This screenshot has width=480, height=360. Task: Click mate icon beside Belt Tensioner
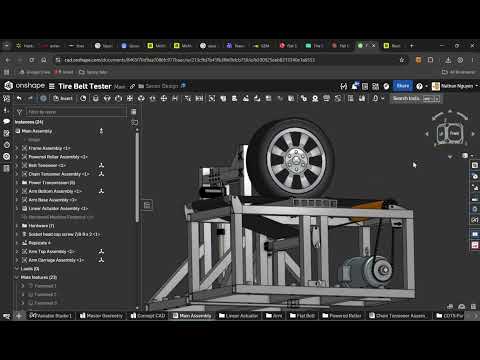pyautogui.click(x=101, y=165)
